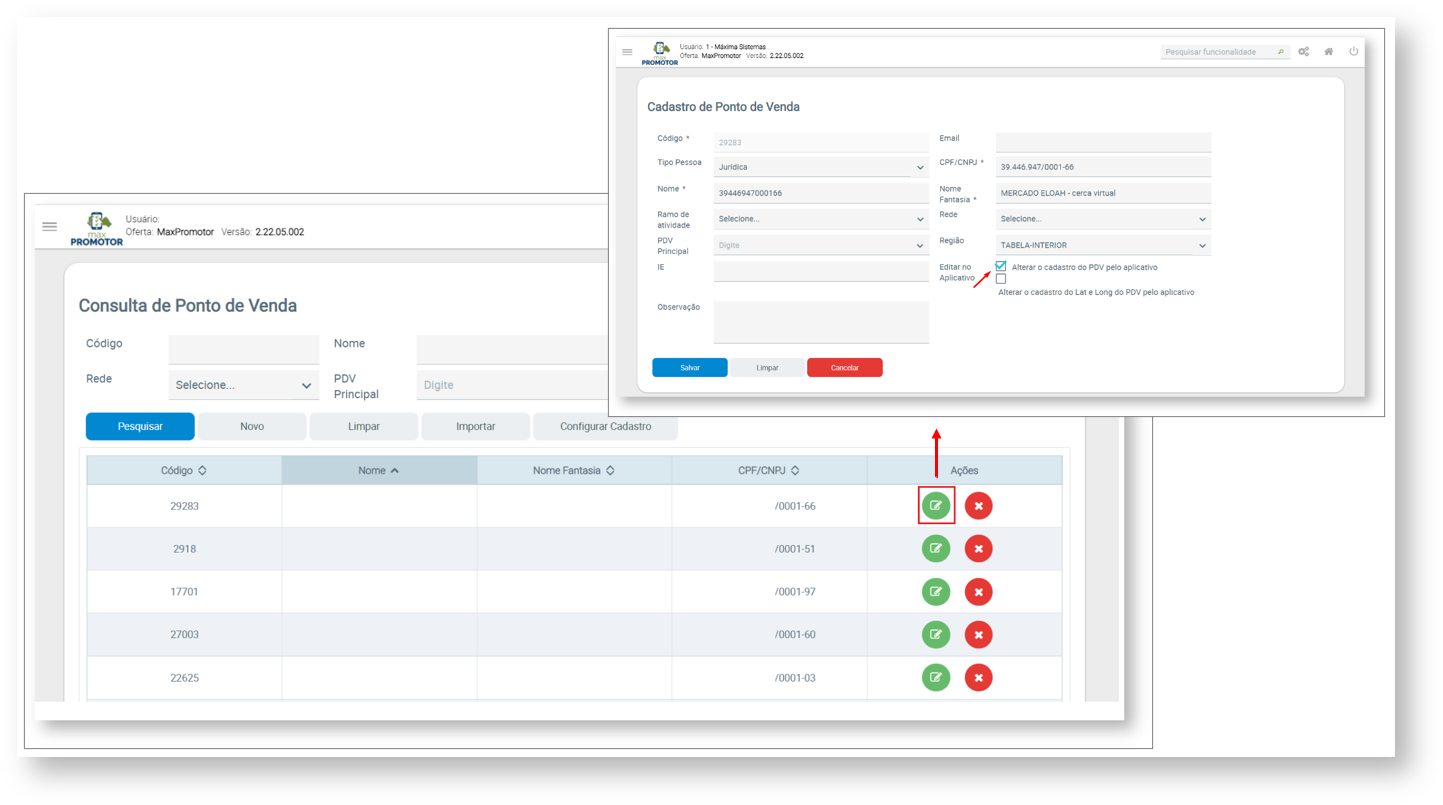
Task: Open the Região dropdown showing TABELA-INTERIOR
Action: coord(1103,245)
